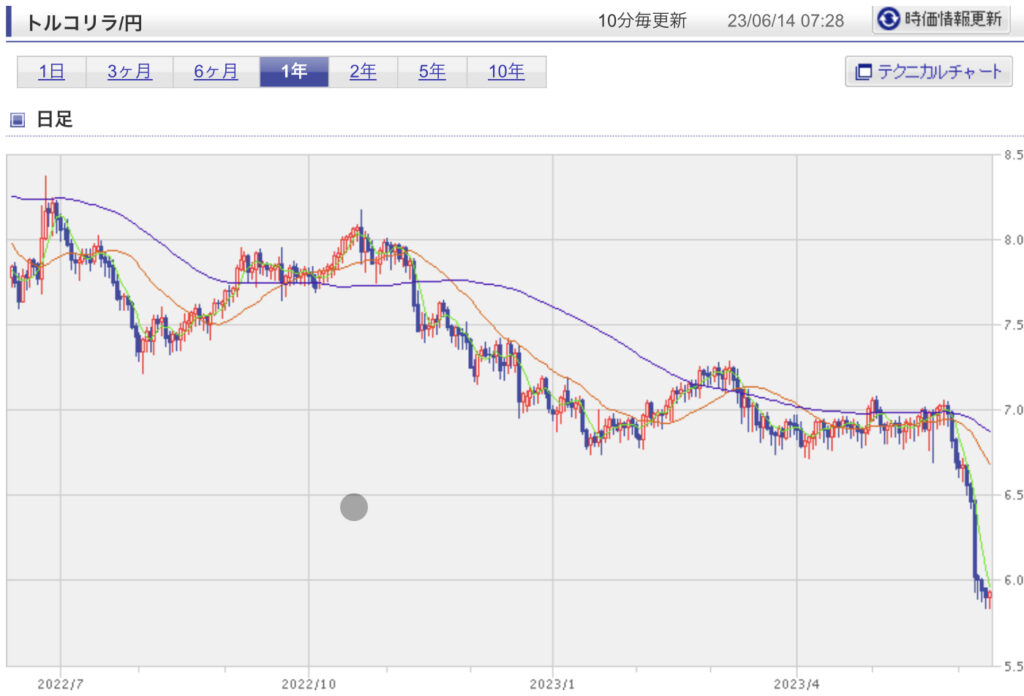This screenshot has width=1024, height=696.
Task: Select the active 1年 tab
Action: pyautogui.click(x=294, y=72)
